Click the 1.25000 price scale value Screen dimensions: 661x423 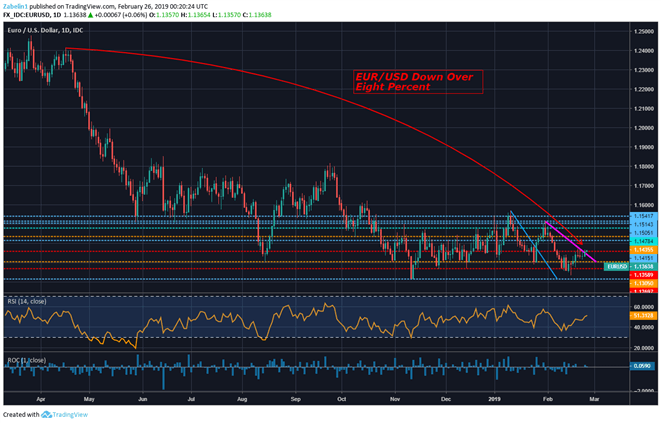644,32
